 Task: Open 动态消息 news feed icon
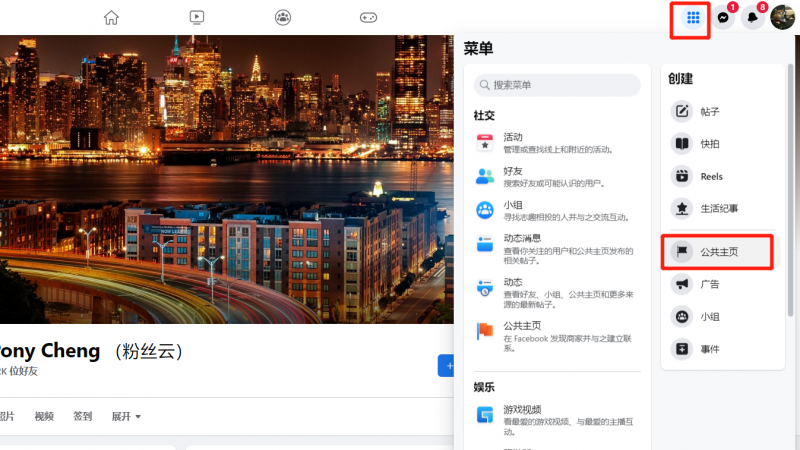coord(485,244)
